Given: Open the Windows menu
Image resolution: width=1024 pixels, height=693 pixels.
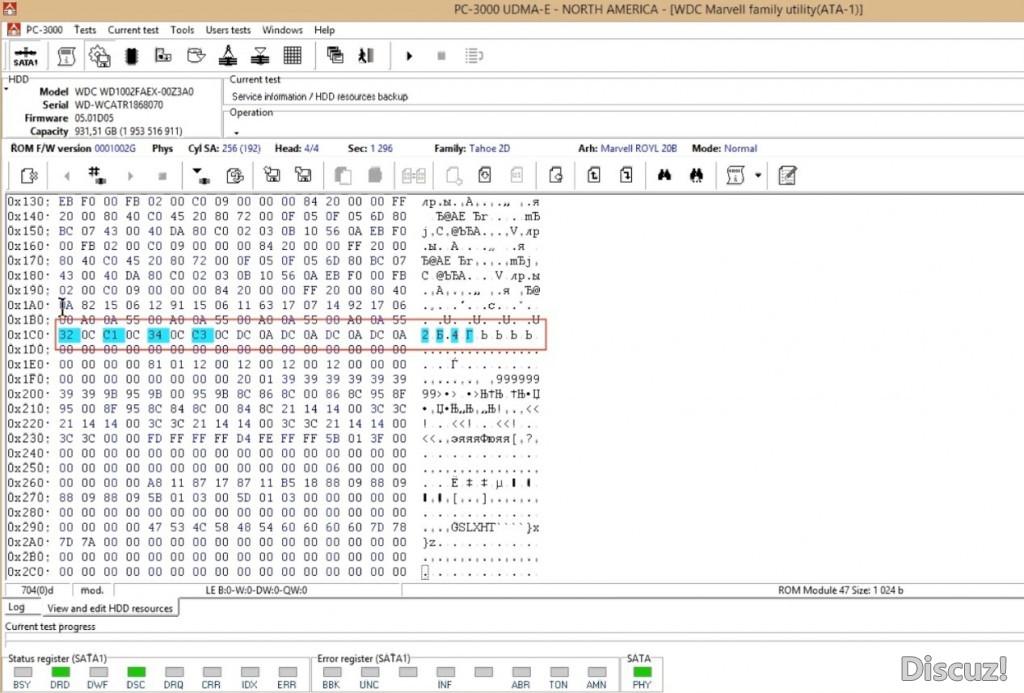Looking at the screenshot, I should tap(282, 30).
